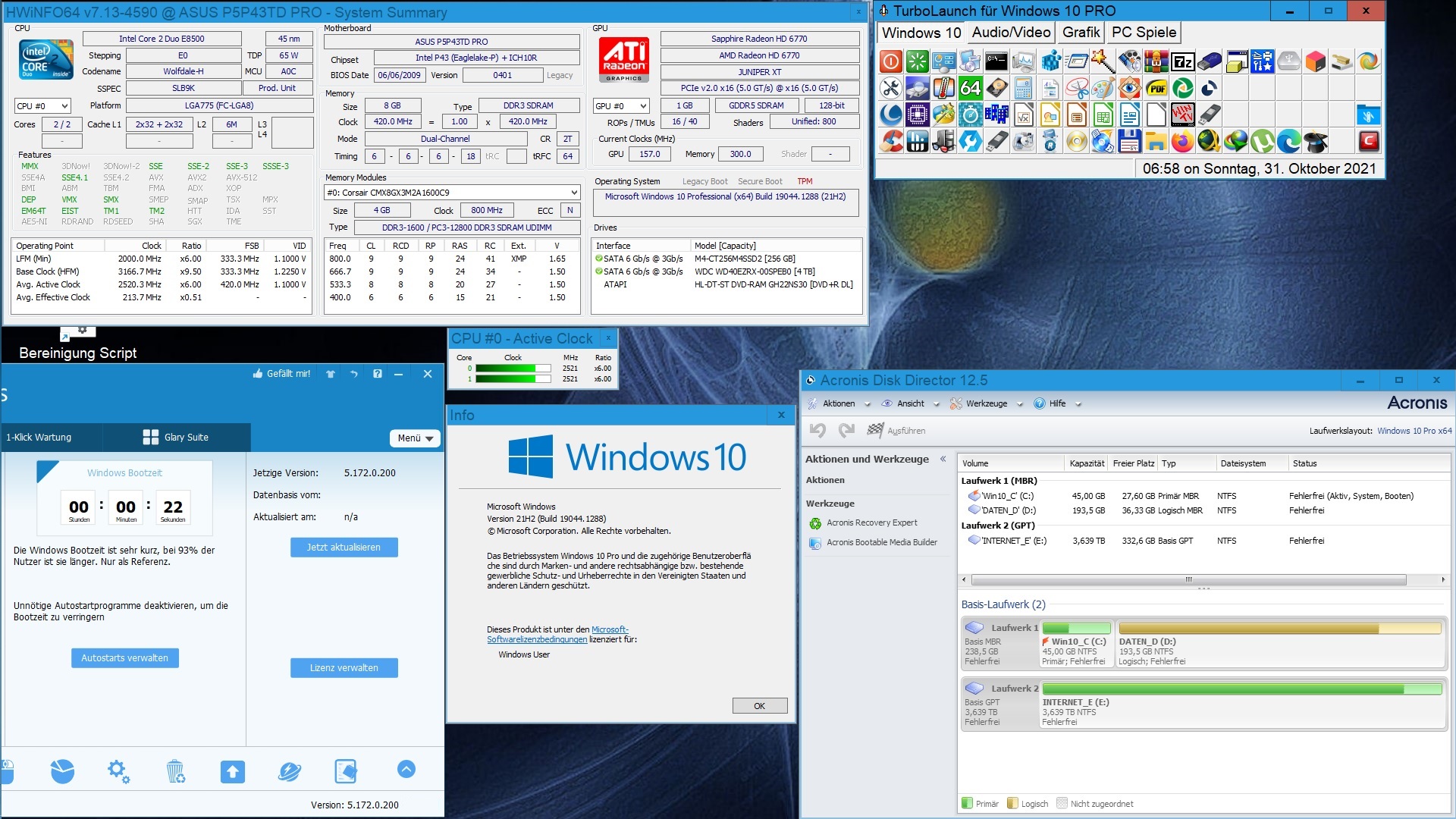Click the WinTV launcher icon
The image size is (1456, 819).
click(1182, 115)
